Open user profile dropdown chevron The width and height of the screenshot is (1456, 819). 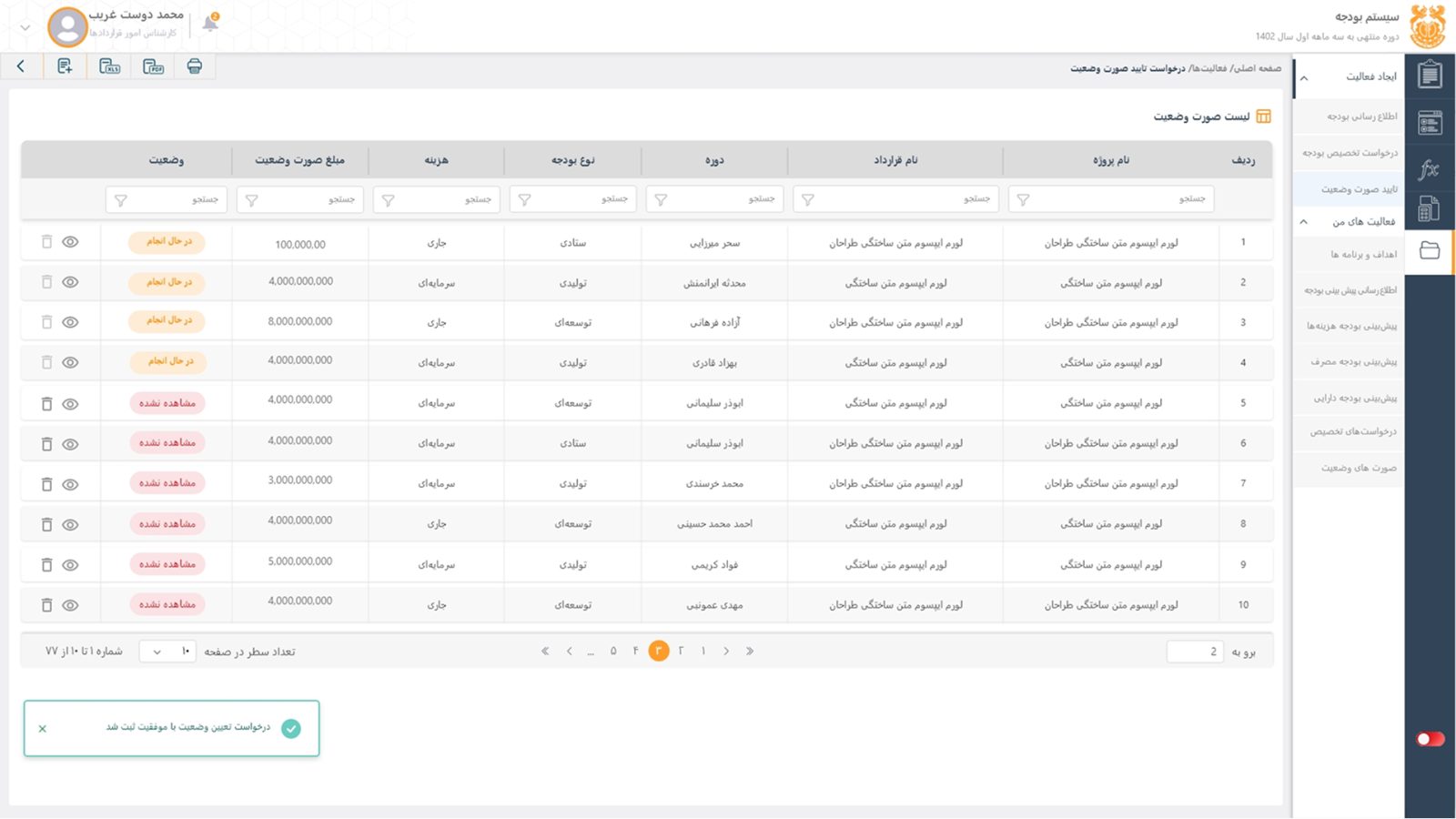tap(25, 27)
